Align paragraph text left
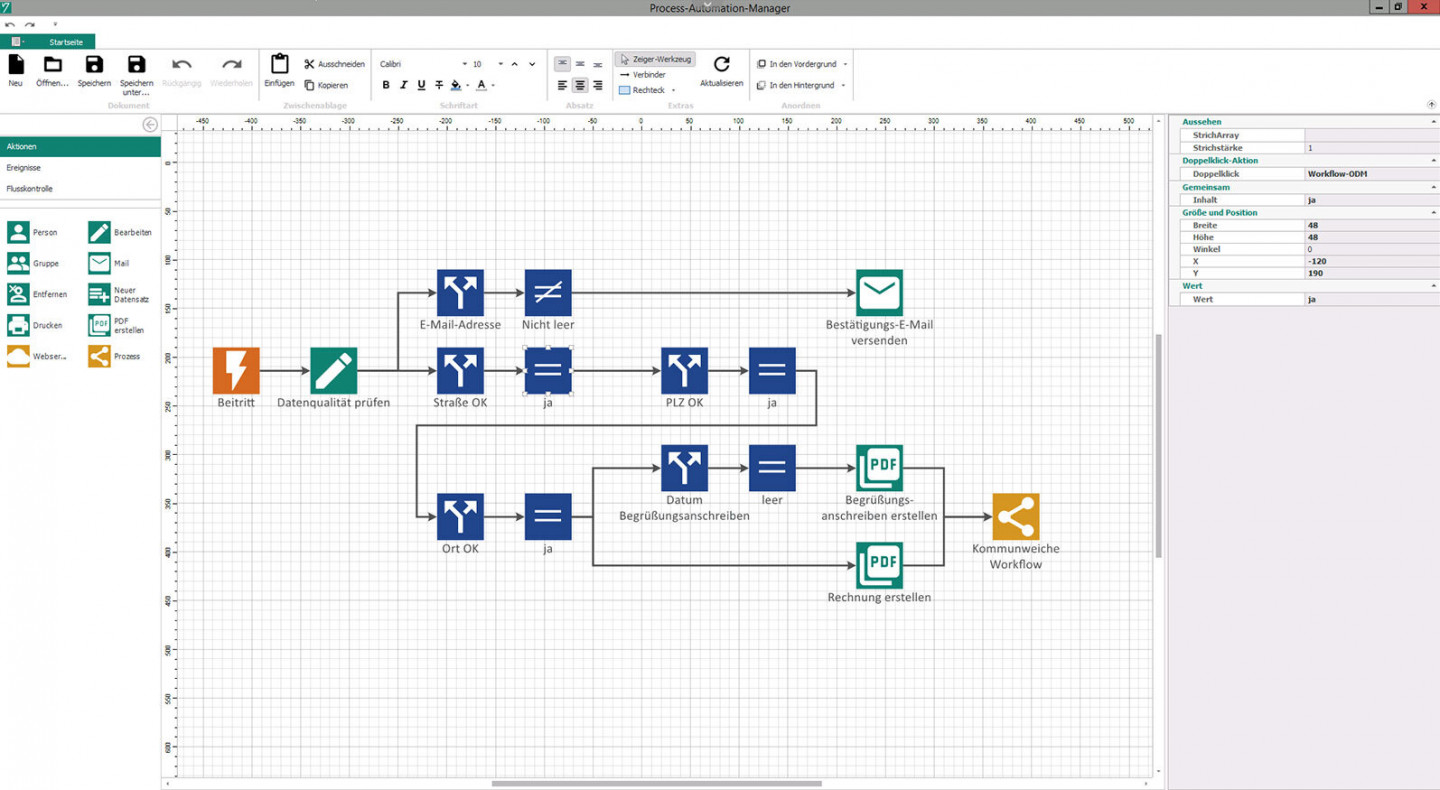The height and width of the screenshot is (790, 1440). 562,85
